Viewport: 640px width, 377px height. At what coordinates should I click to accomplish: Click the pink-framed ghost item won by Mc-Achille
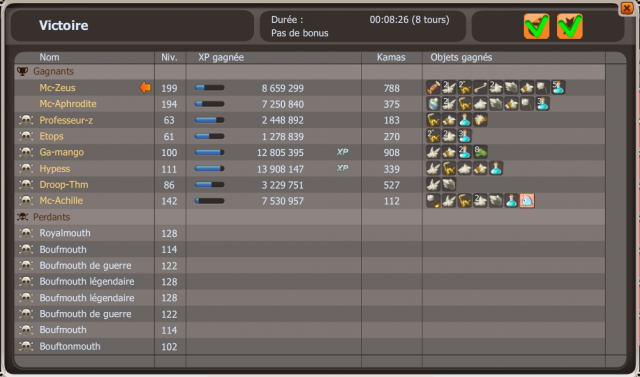[x=527, y=200]
